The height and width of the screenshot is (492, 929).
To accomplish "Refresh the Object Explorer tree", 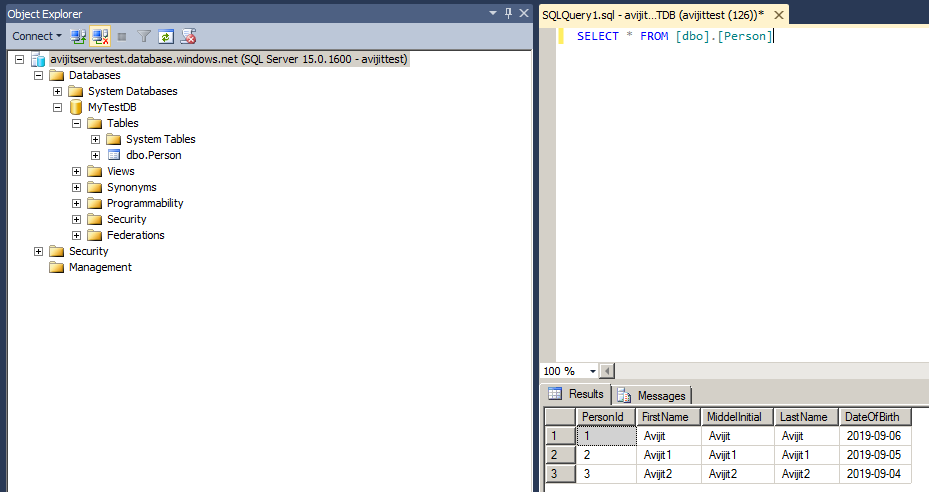I will pyautogui.click(x=166, y=36).
